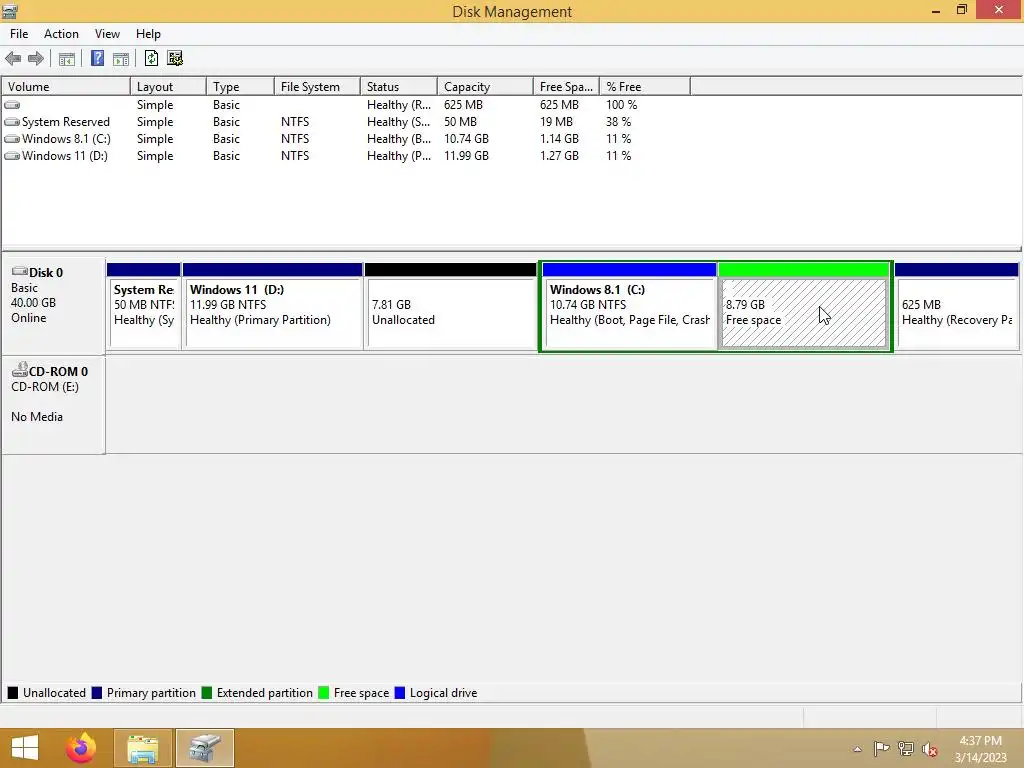This screenshot has width=1024, height=768.
Task: Open the Help menu
Action: (148, 34)
